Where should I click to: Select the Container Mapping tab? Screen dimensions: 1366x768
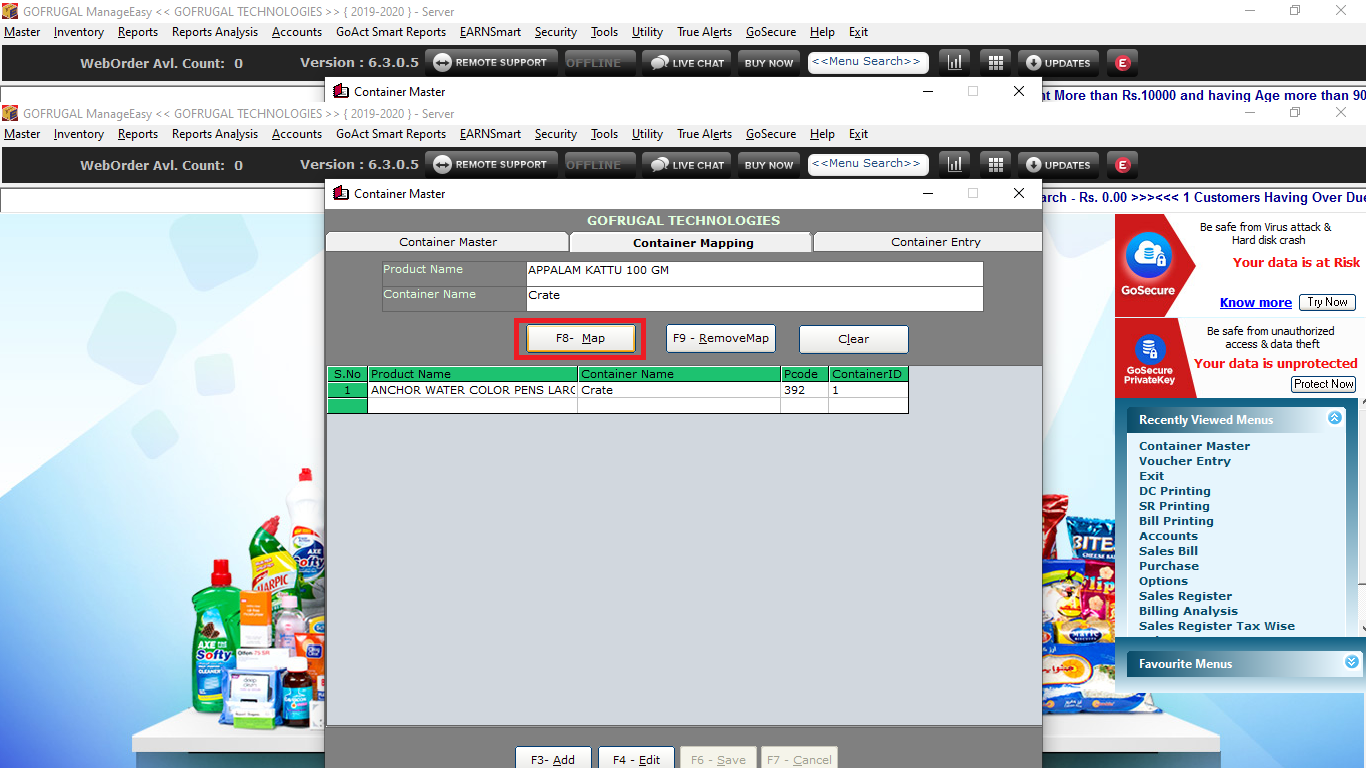693,242
